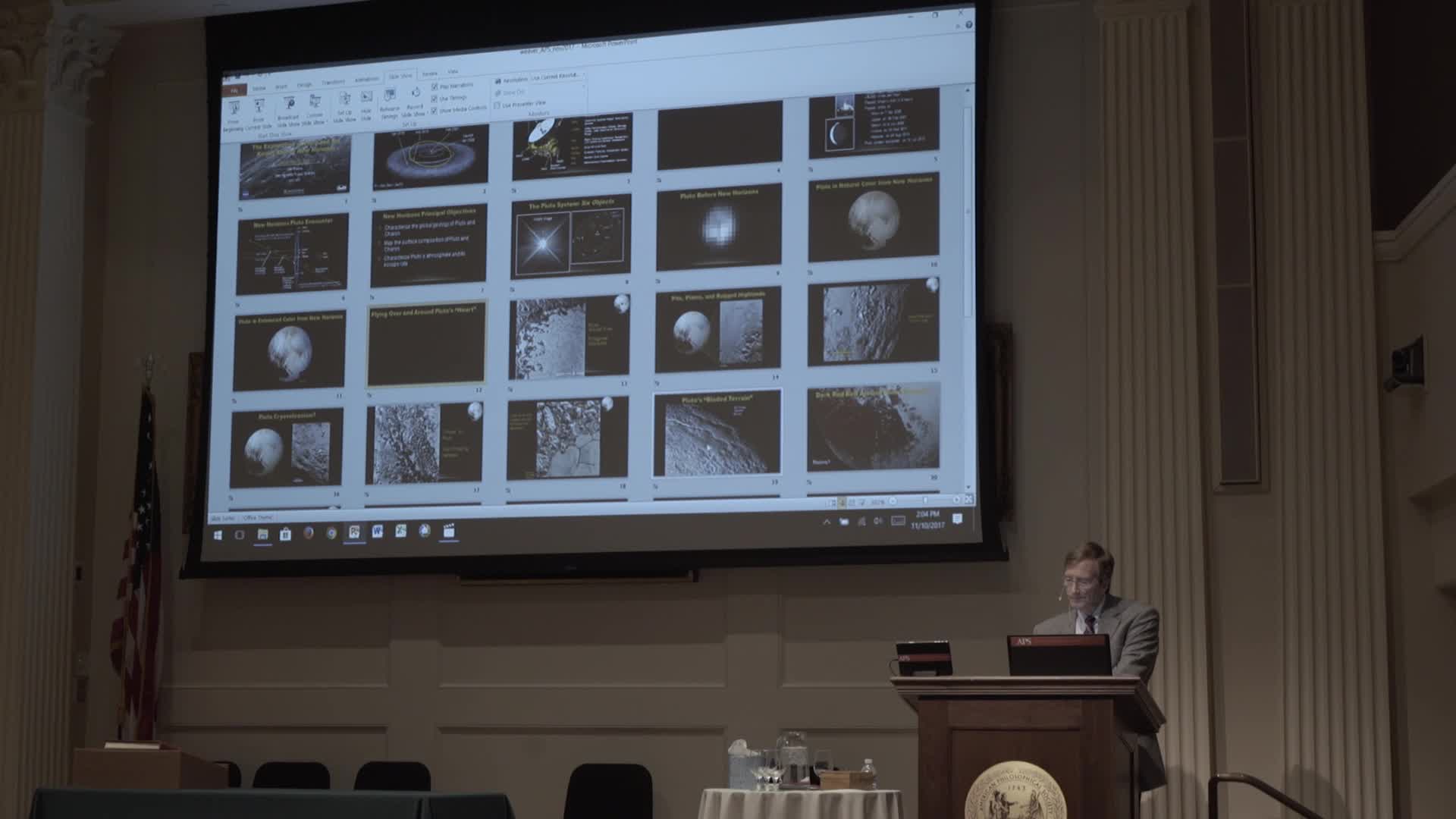Select 'Pits, Plains, and Rugged Highlands' slide
This screenshot has width=1456, height=819.
coord(717,329)
